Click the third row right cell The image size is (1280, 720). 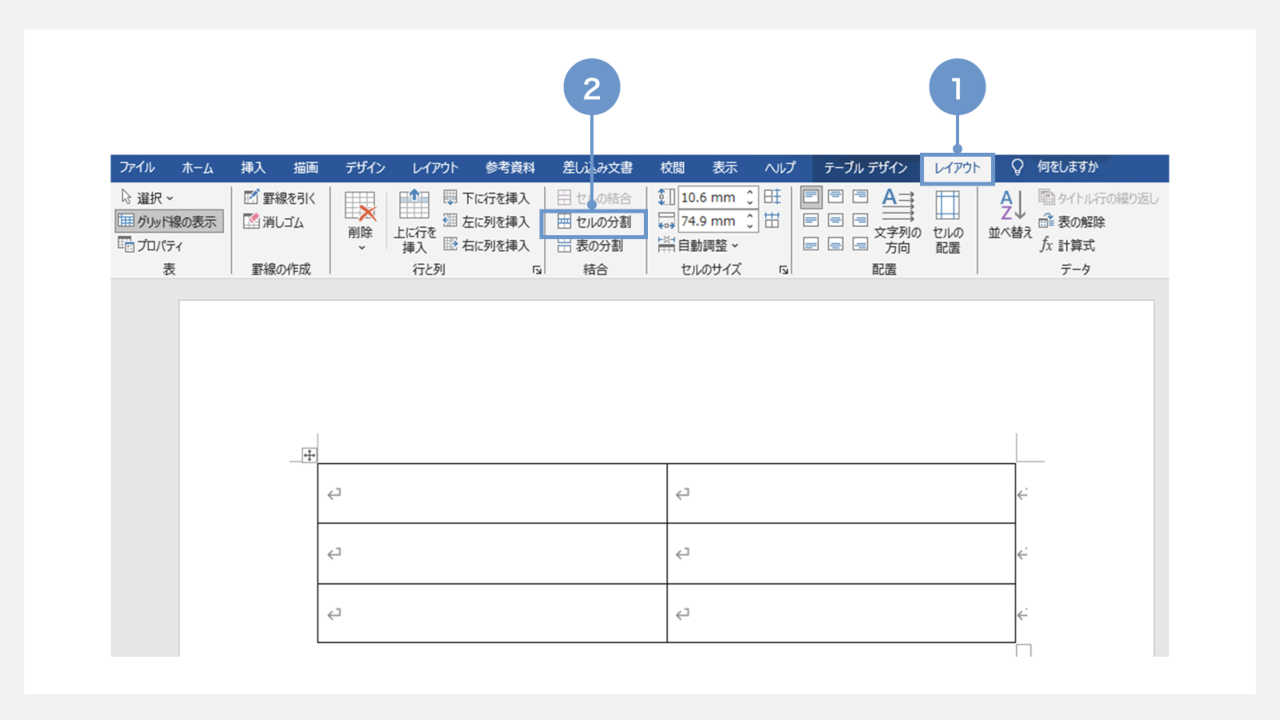click(841, 613)
